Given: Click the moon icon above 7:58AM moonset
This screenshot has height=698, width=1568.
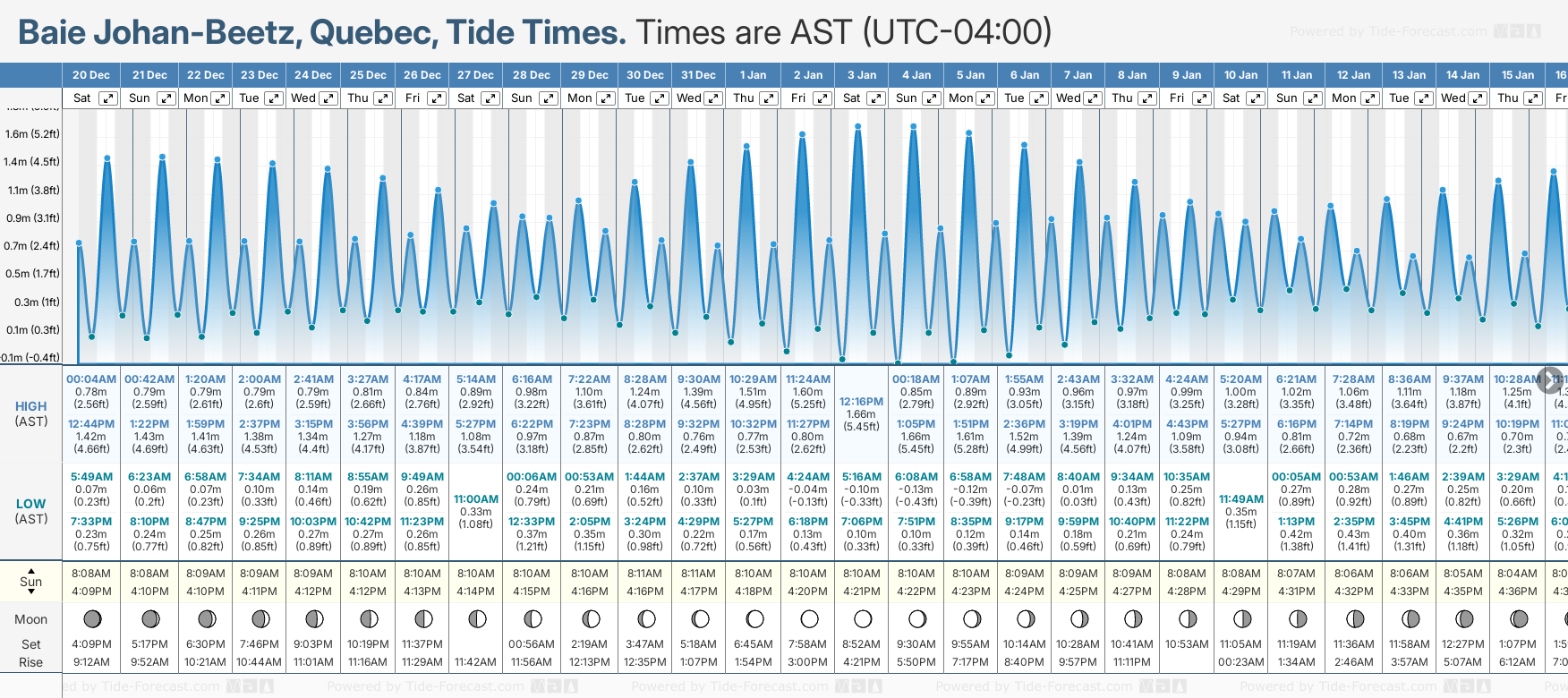Looking at the screenshot, I should tap(809, 618).
